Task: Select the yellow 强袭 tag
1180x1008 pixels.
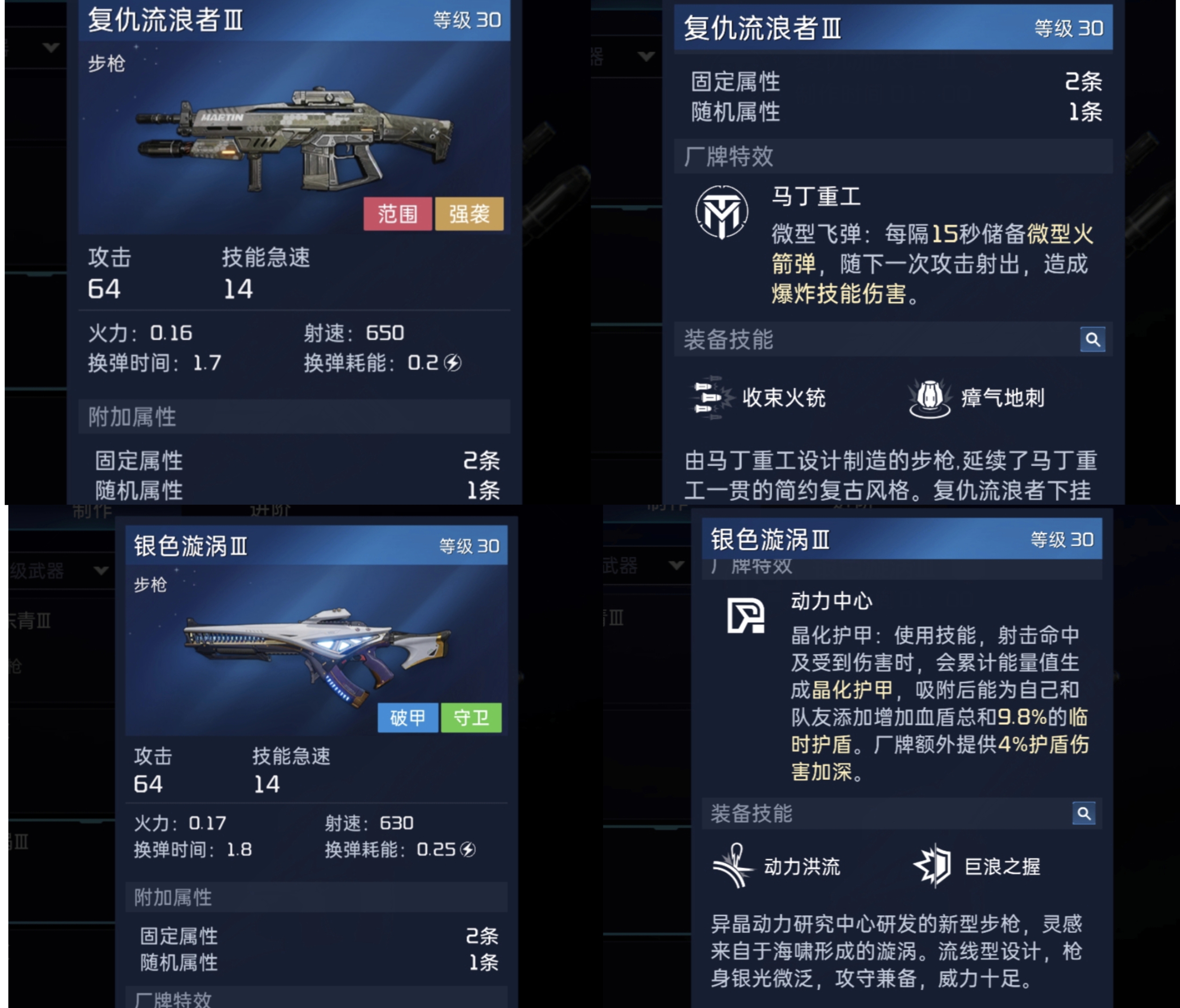Action: pyautogui.click(x=469, y=214)
